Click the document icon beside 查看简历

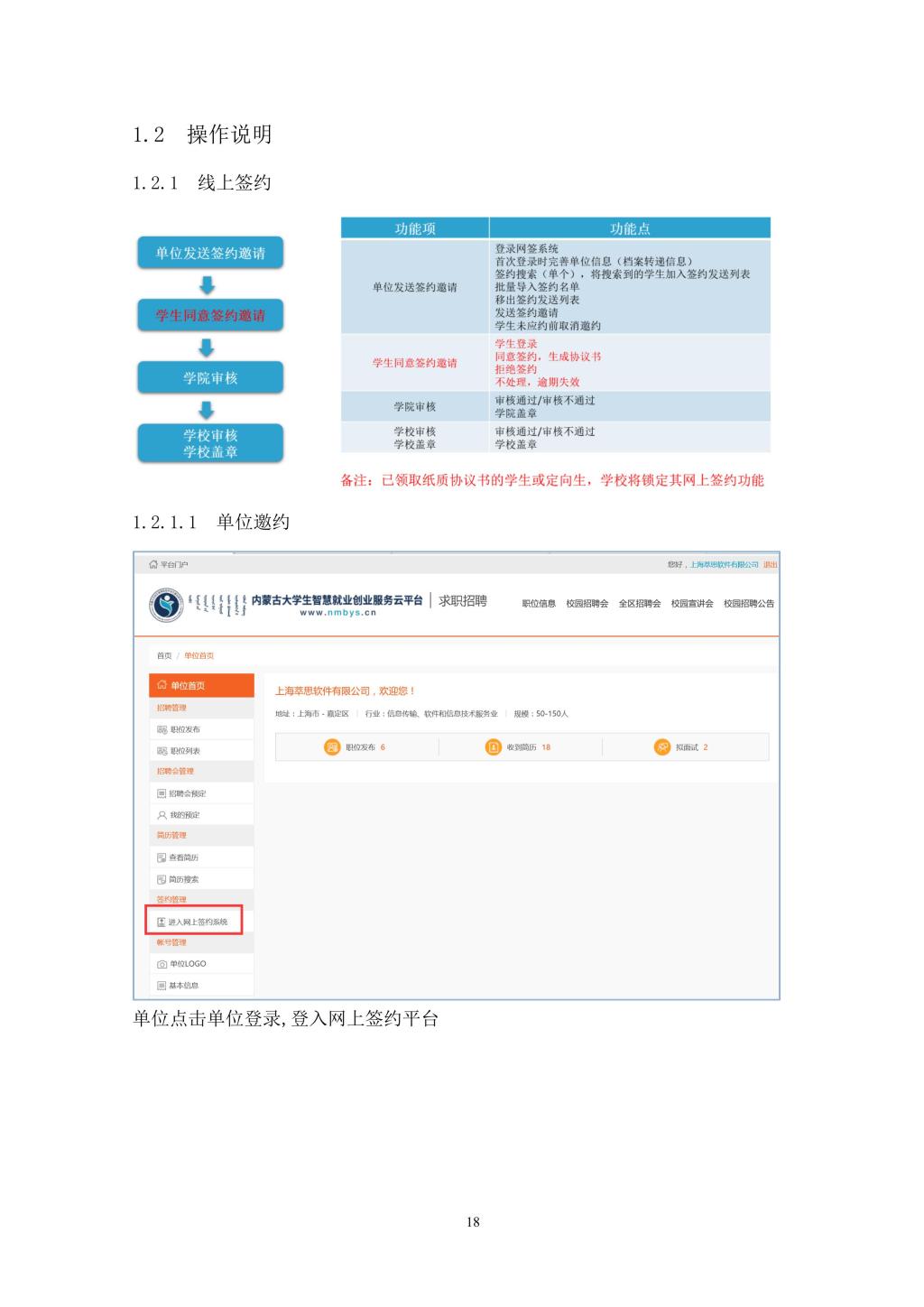pos(162,857)
